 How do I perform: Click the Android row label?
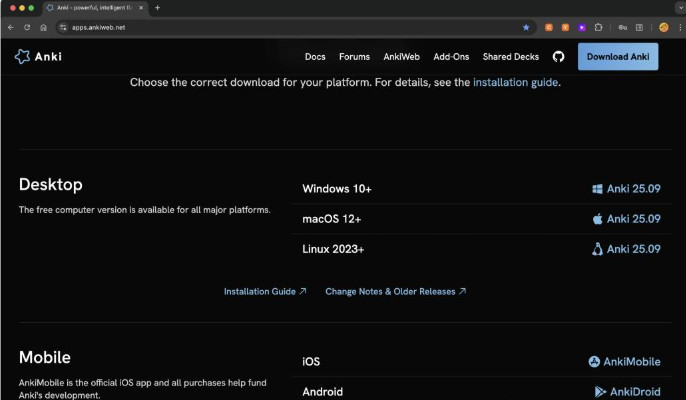(322, 391)
